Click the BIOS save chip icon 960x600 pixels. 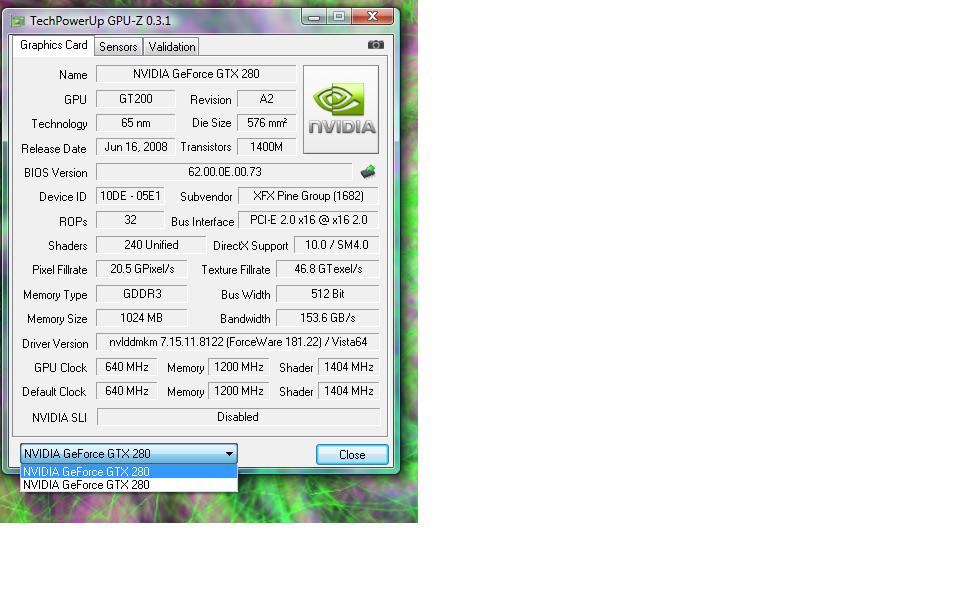368,171
